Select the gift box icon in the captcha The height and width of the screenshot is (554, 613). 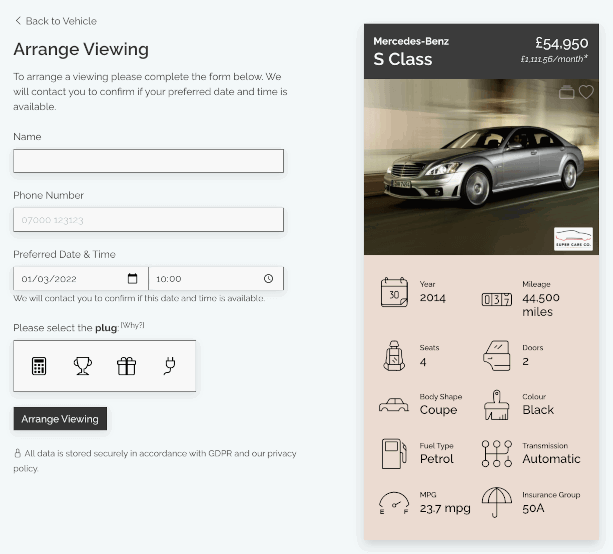coord(126,366)
